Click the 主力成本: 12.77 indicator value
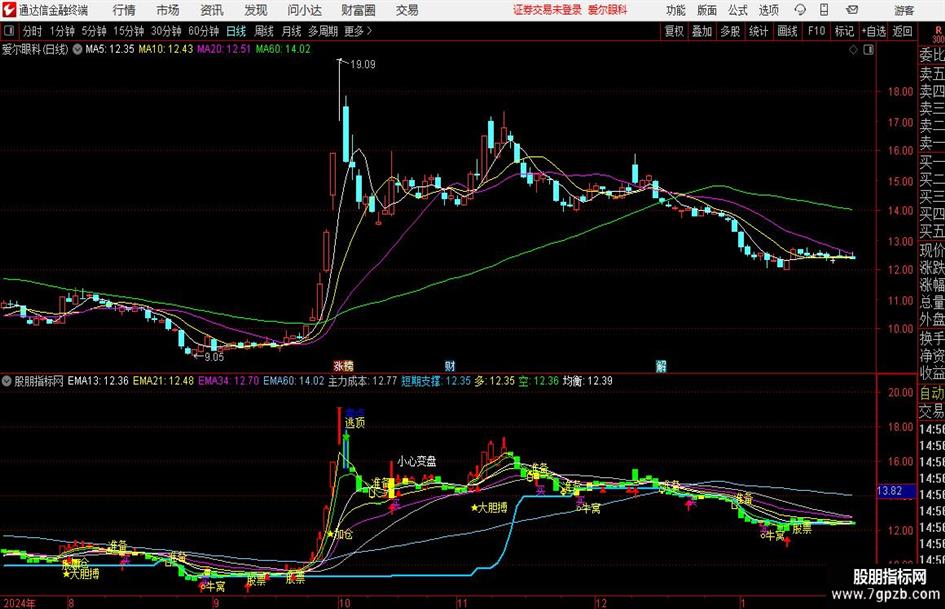 362,381
